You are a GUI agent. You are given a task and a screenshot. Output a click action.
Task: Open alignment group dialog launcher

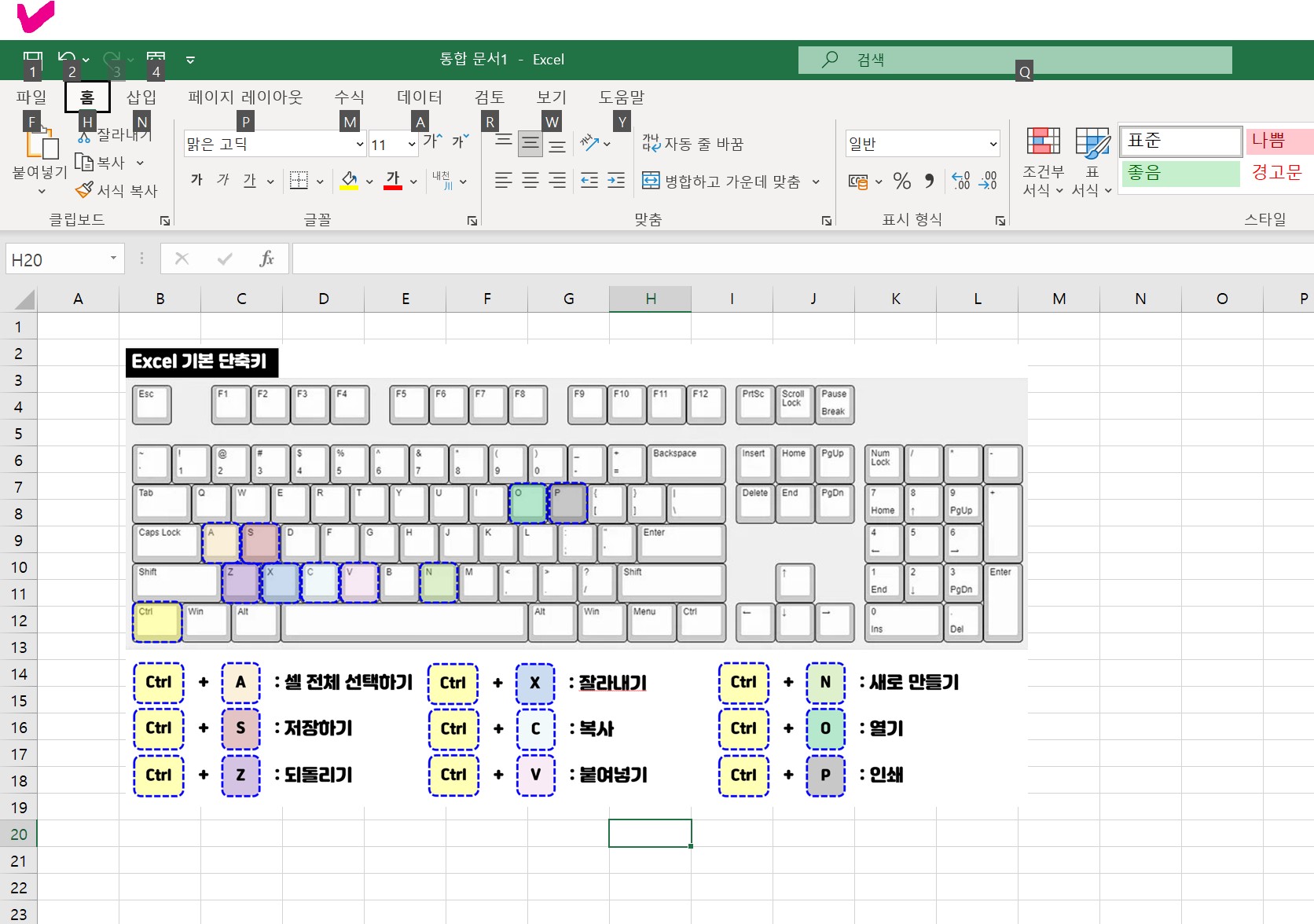pyautogui.click(x=827, y=221)
